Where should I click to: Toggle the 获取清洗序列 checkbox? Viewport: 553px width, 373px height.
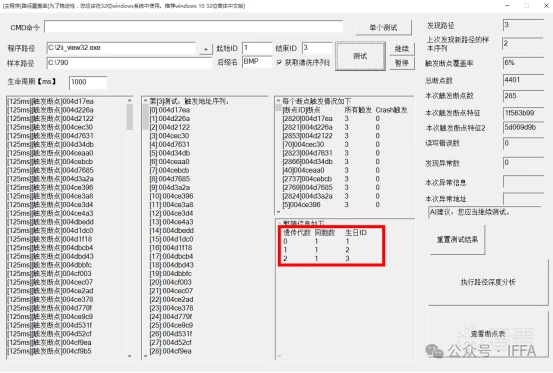(x=279, y=63)
